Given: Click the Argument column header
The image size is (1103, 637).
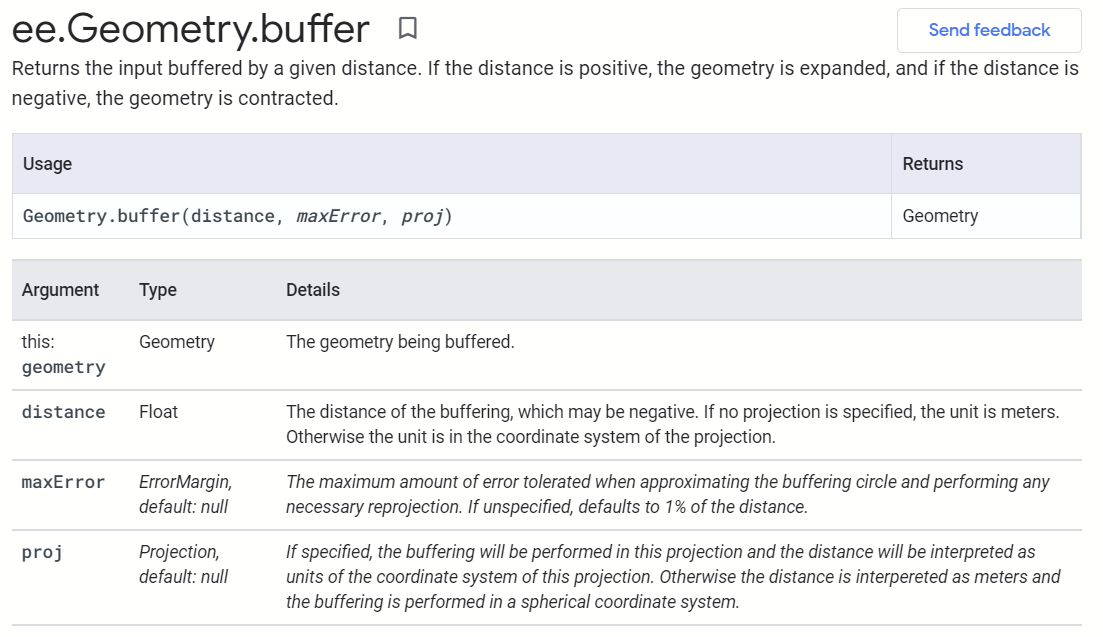Looking at the screenshot, I should (60, 289).
